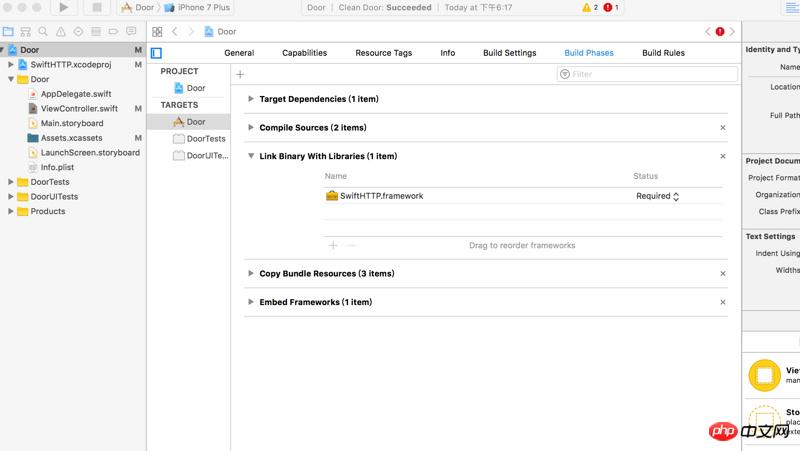Switch to the Build Settings tab

pos(510,53)
